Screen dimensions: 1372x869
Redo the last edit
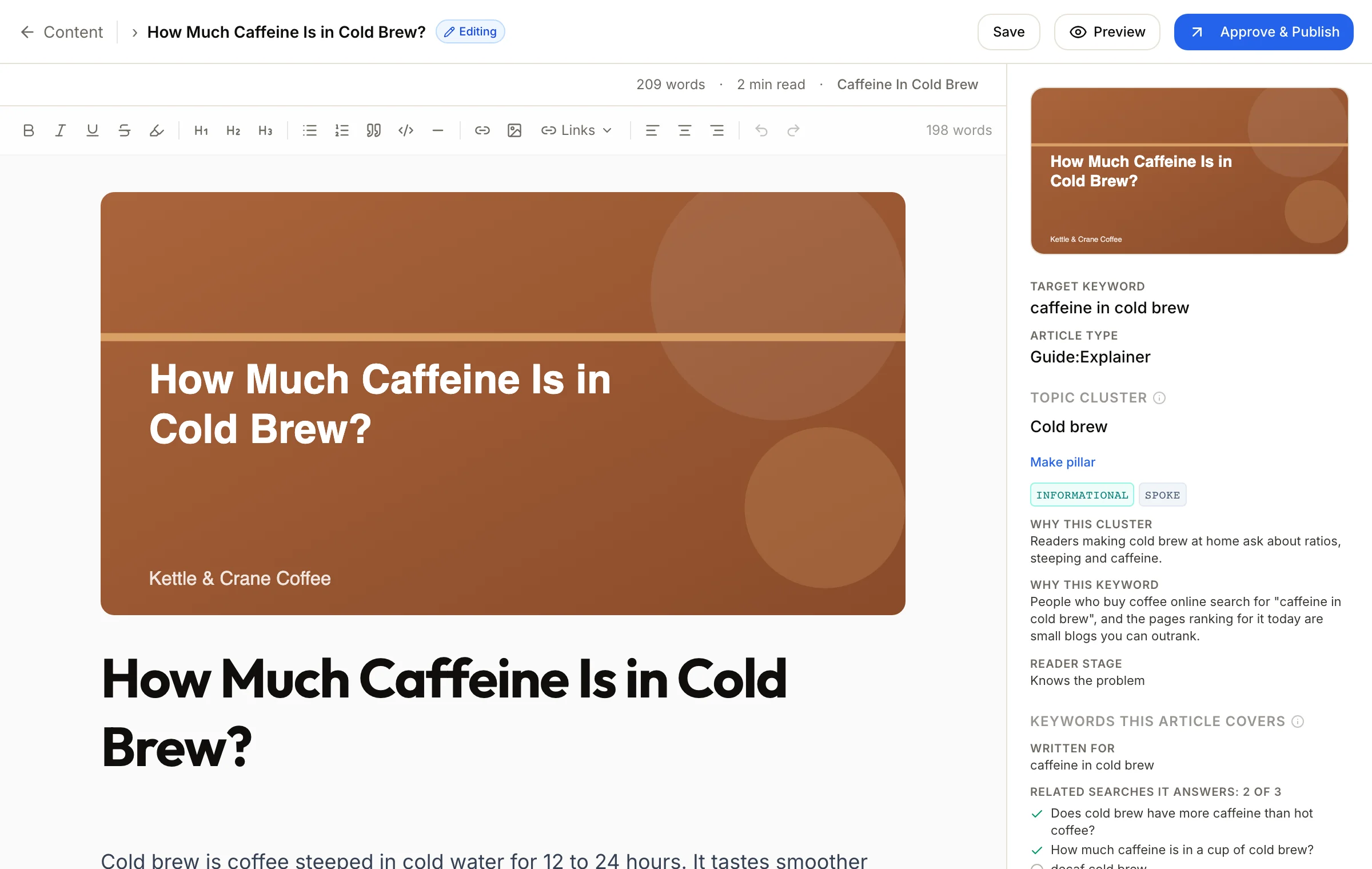[x=793, y=130]
